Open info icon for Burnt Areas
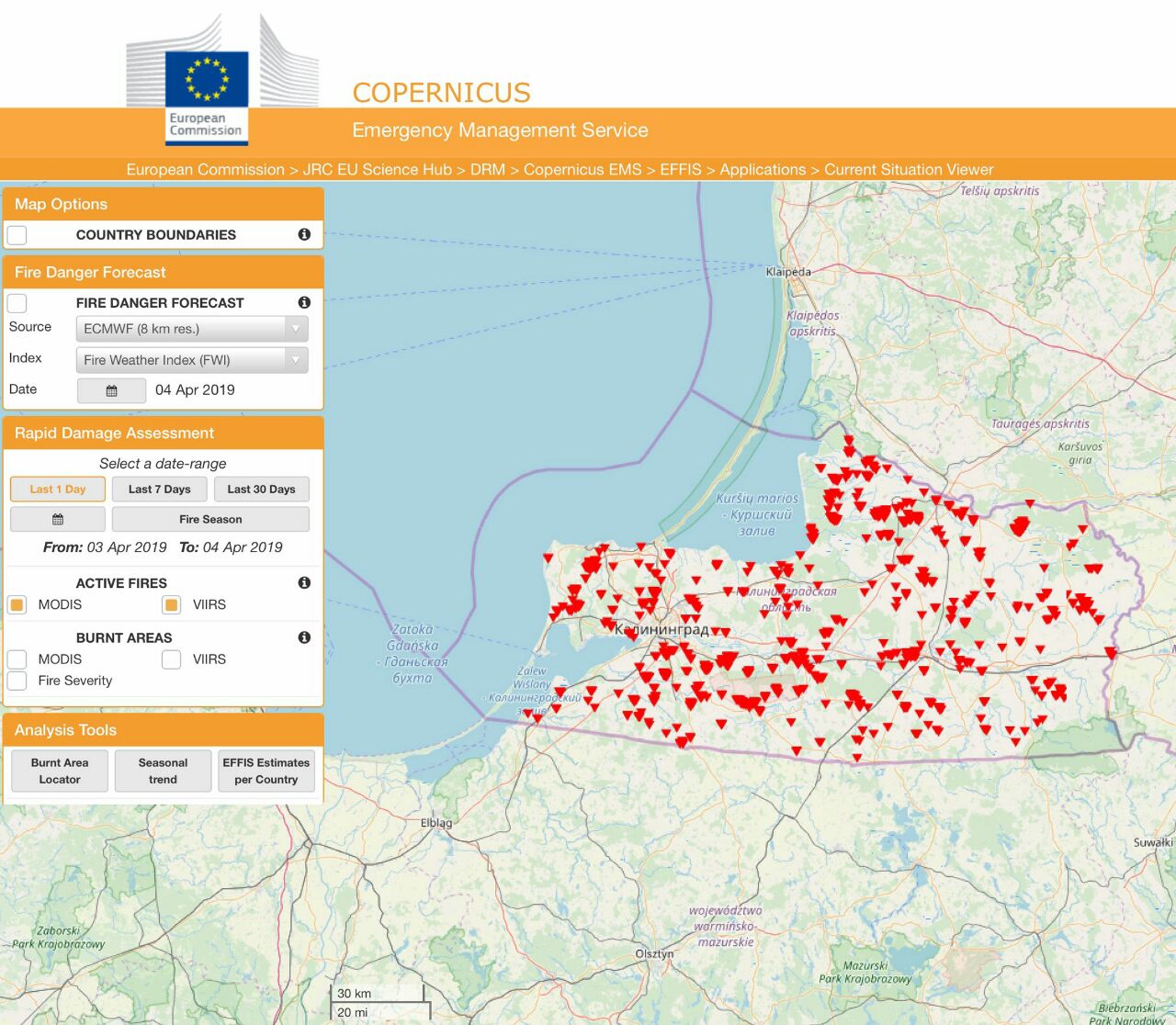The width and height of the screenshot is (1176, 1025). point(304,637)
